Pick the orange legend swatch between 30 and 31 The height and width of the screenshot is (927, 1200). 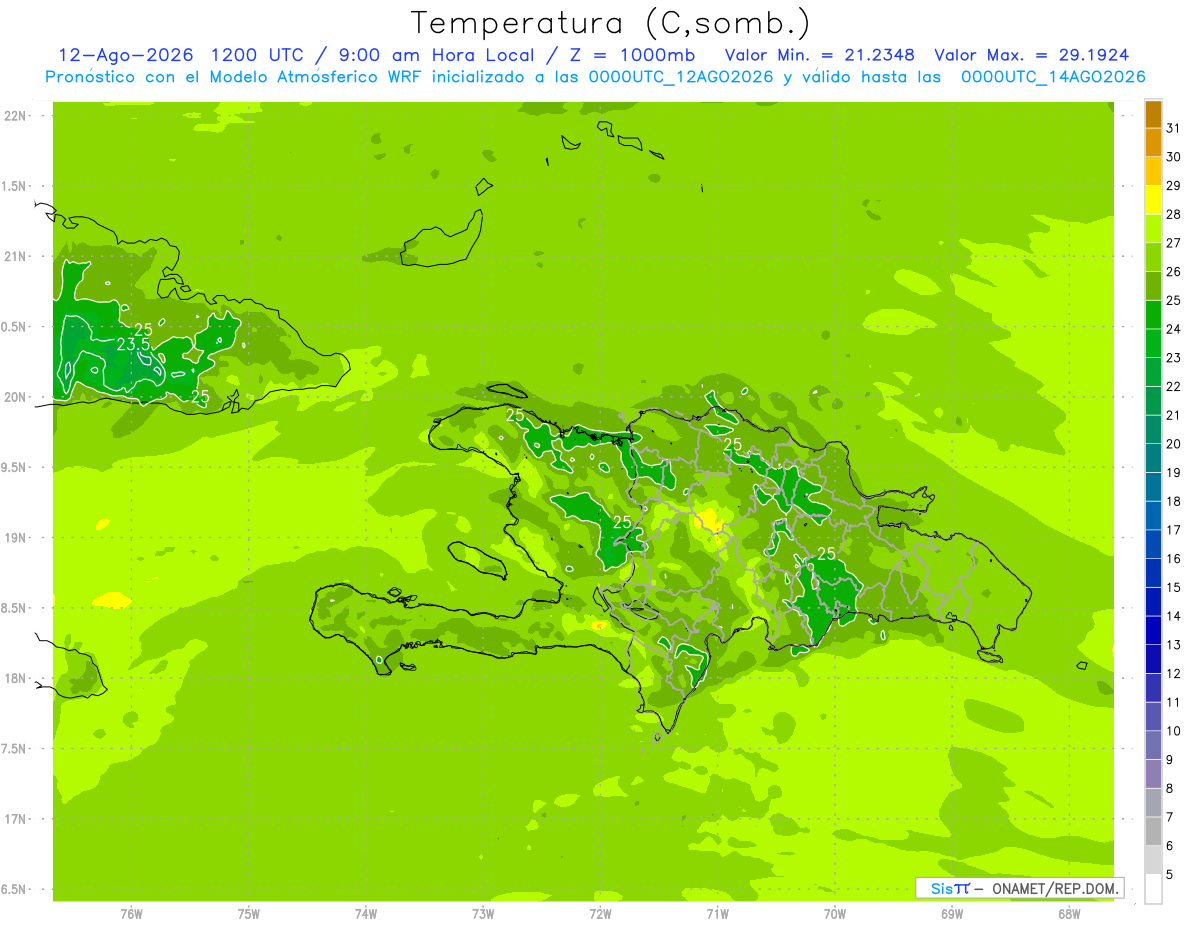(x=1153, y=143)
